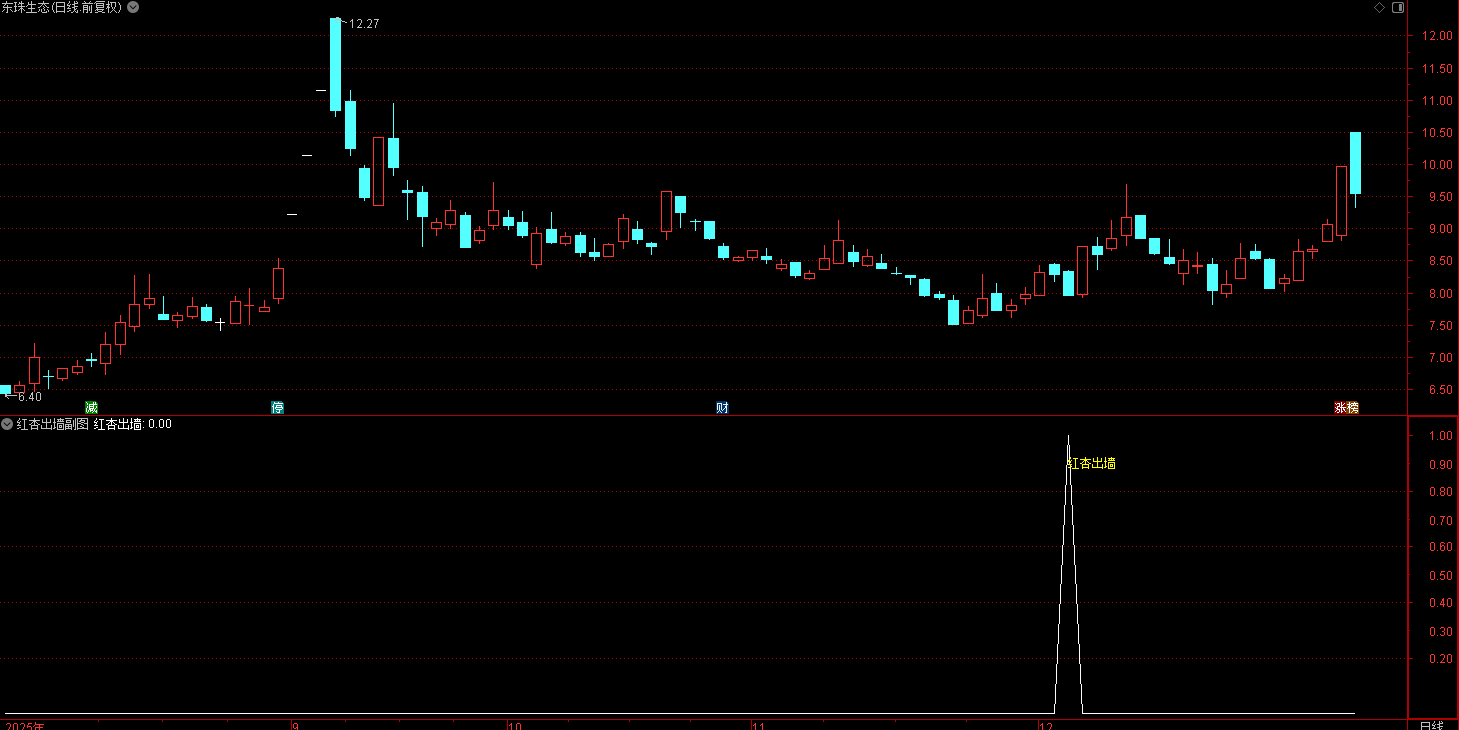
Task: Open the 财 info marker
Action: click(x=722, y=407)
